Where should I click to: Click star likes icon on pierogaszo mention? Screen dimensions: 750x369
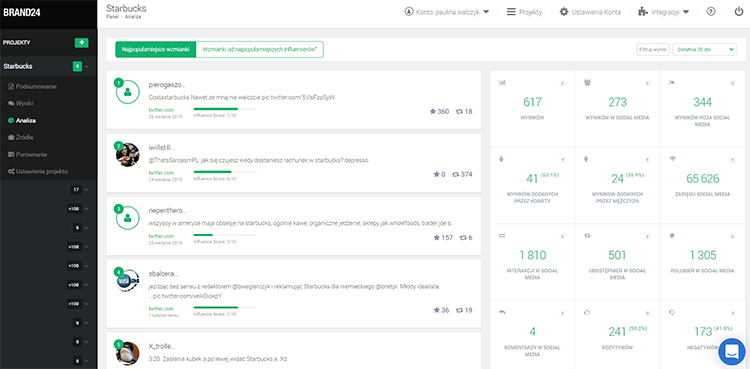click(x=432, y=112)
